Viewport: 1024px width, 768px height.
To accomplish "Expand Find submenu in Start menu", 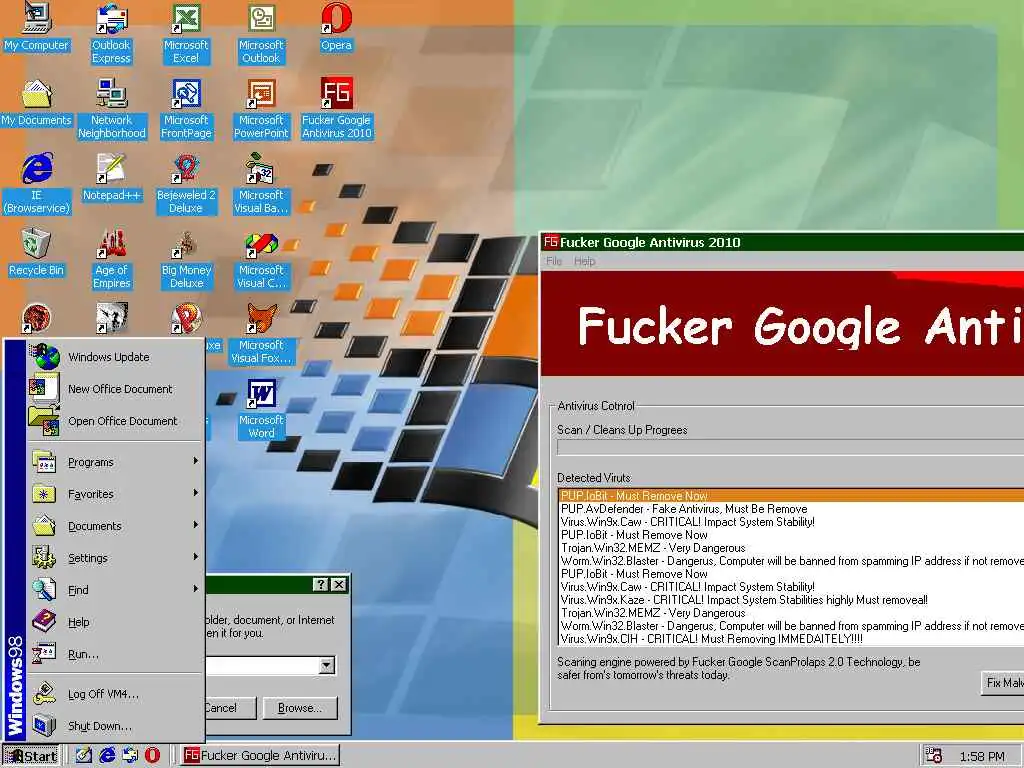I will 116,590.
